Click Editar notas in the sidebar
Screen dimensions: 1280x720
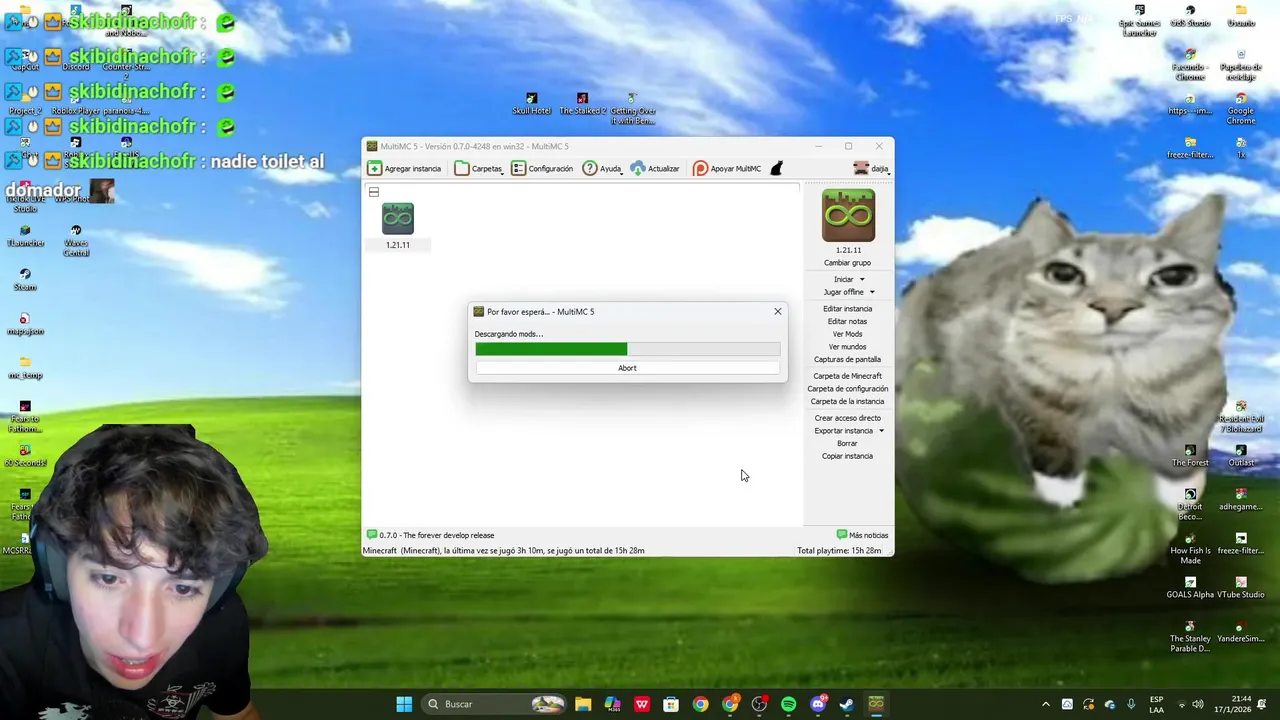click(x=847, y=322)
